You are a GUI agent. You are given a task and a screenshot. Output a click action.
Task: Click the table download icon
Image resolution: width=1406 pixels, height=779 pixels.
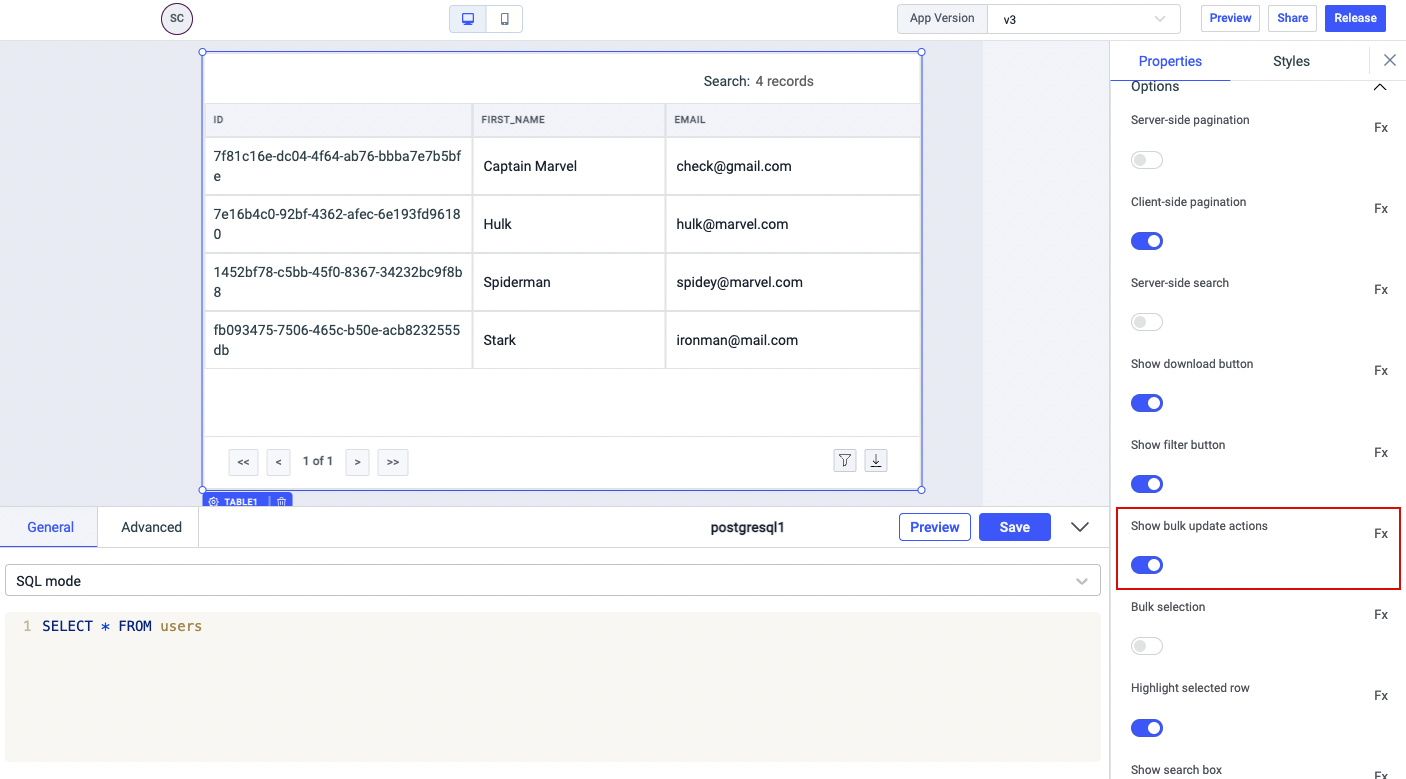click(x=876, y=460)
